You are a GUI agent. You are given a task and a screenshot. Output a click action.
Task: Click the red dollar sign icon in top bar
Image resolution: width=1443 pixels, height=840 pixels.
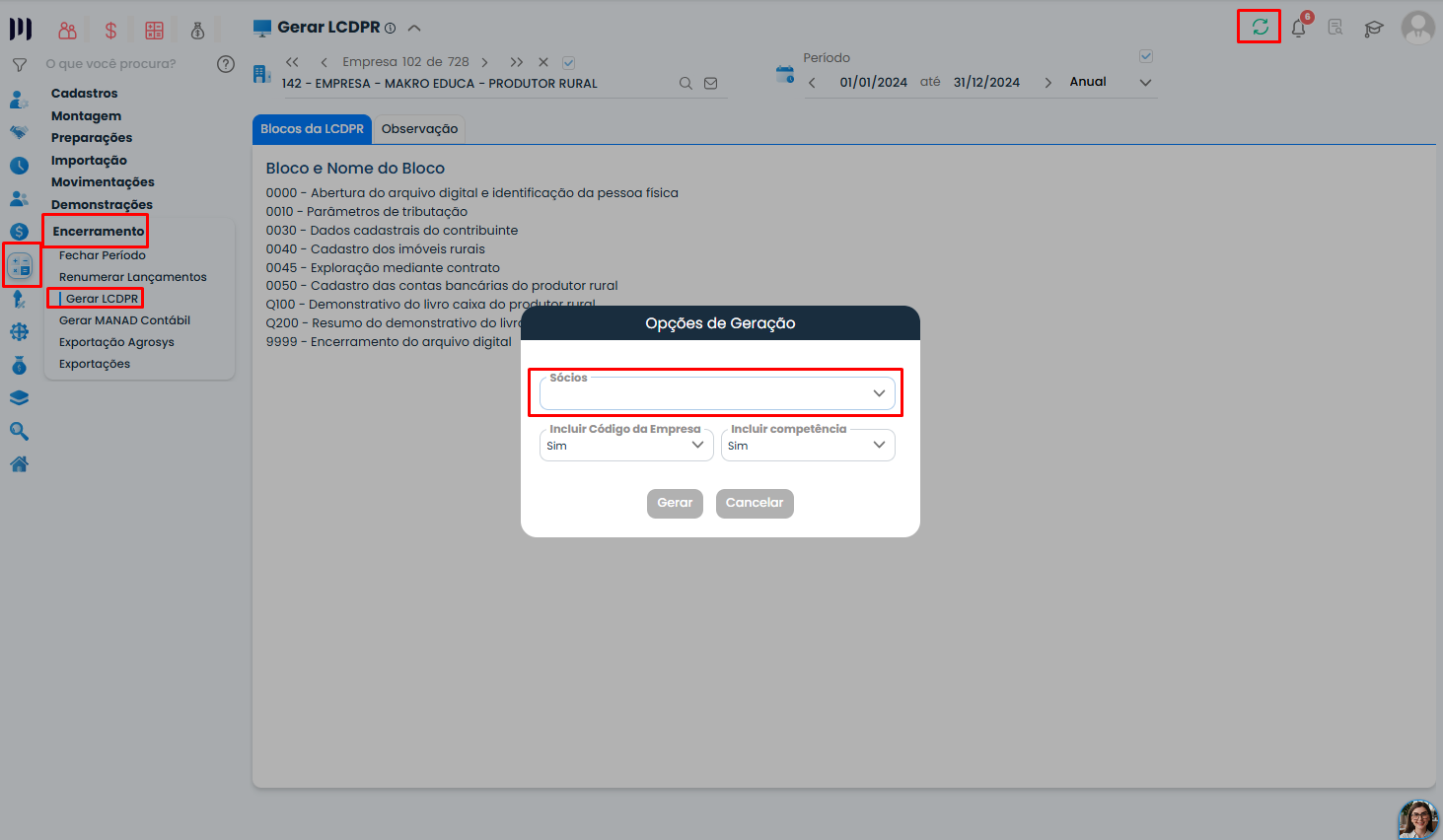click(110, 31)
